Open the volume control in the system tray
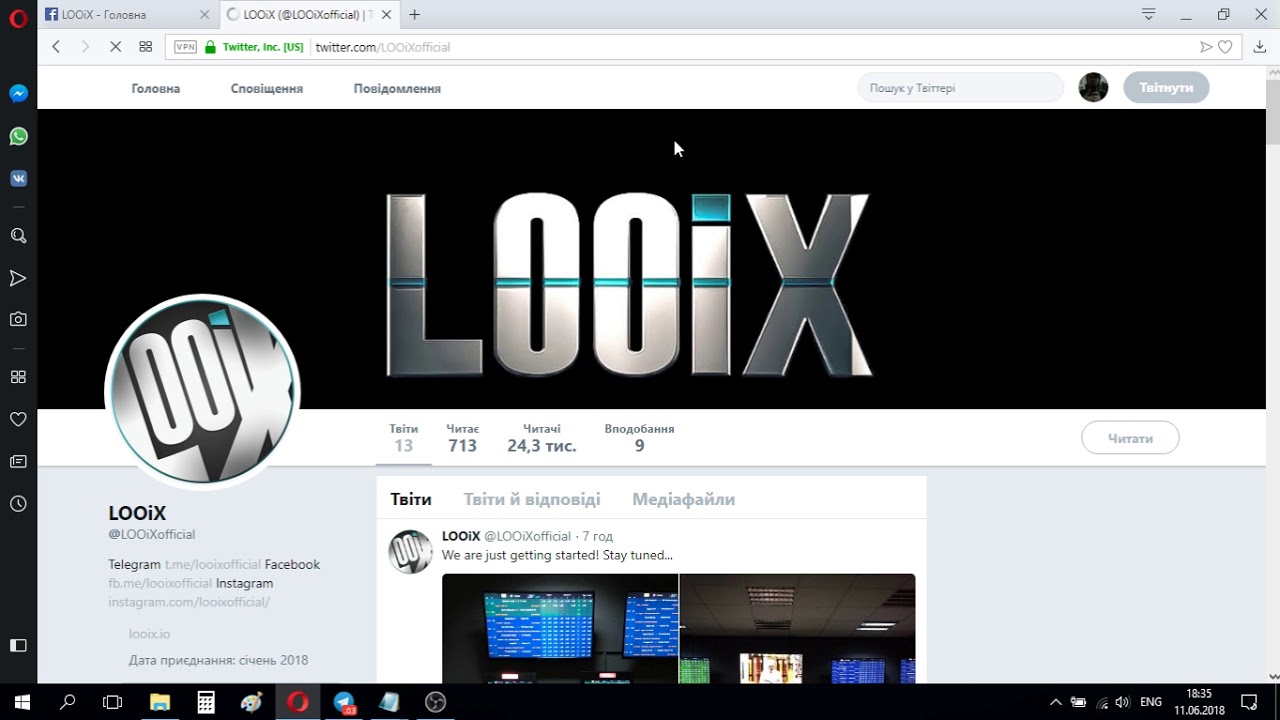The image size is (1280, 720). [1122, 702]
